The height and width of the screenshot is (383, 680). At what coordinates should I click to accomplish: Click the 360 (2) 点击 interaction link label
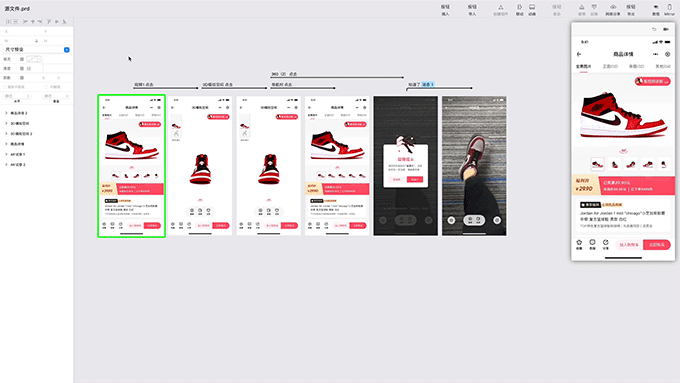pos(284,74)
